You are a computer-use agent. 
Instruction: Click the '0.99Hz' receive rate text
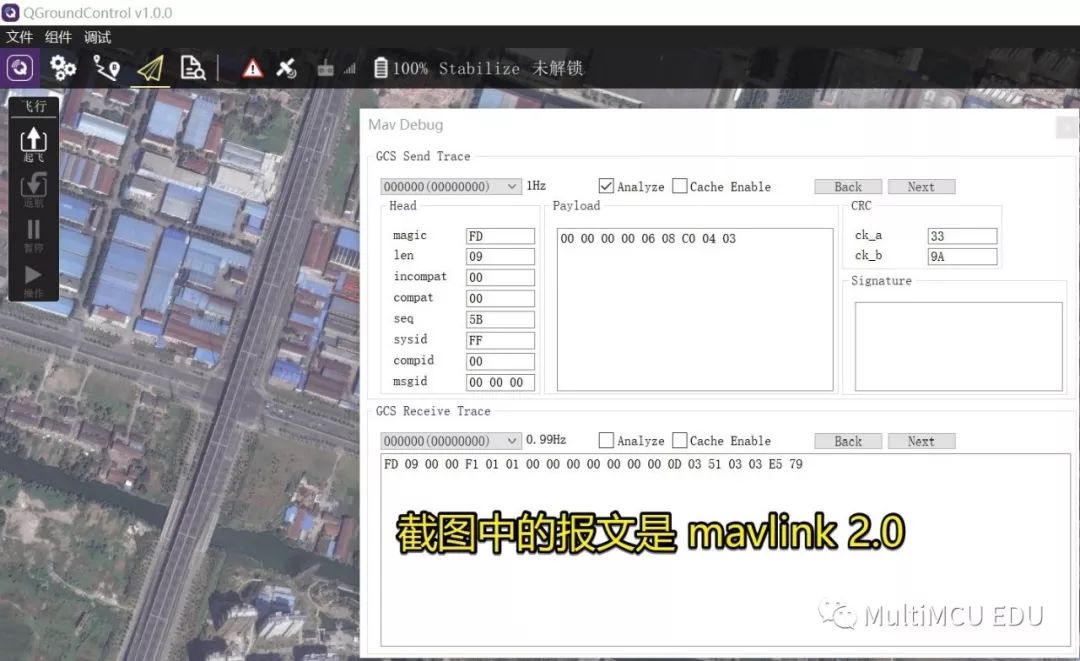(546, 440)
